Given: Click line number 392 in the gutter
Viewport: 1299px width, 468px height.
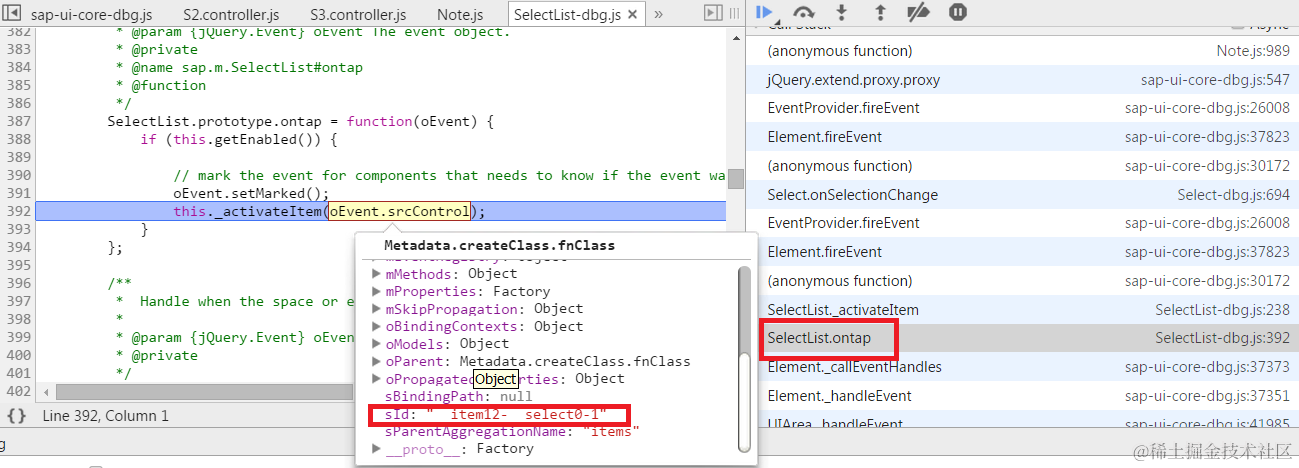Looking at the screenshot, I should pos(17,211).
